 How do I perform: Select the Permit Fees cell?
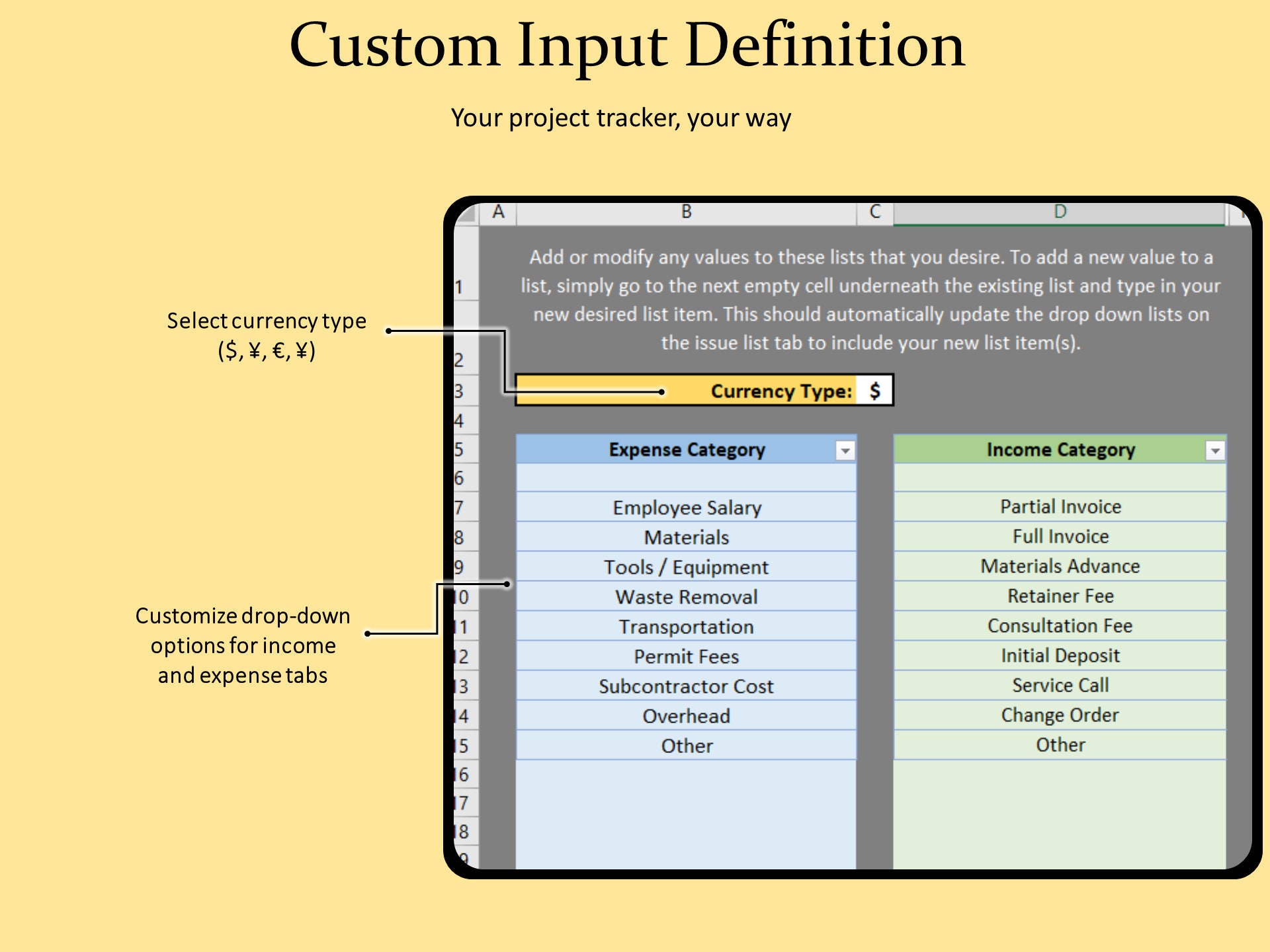686,656
